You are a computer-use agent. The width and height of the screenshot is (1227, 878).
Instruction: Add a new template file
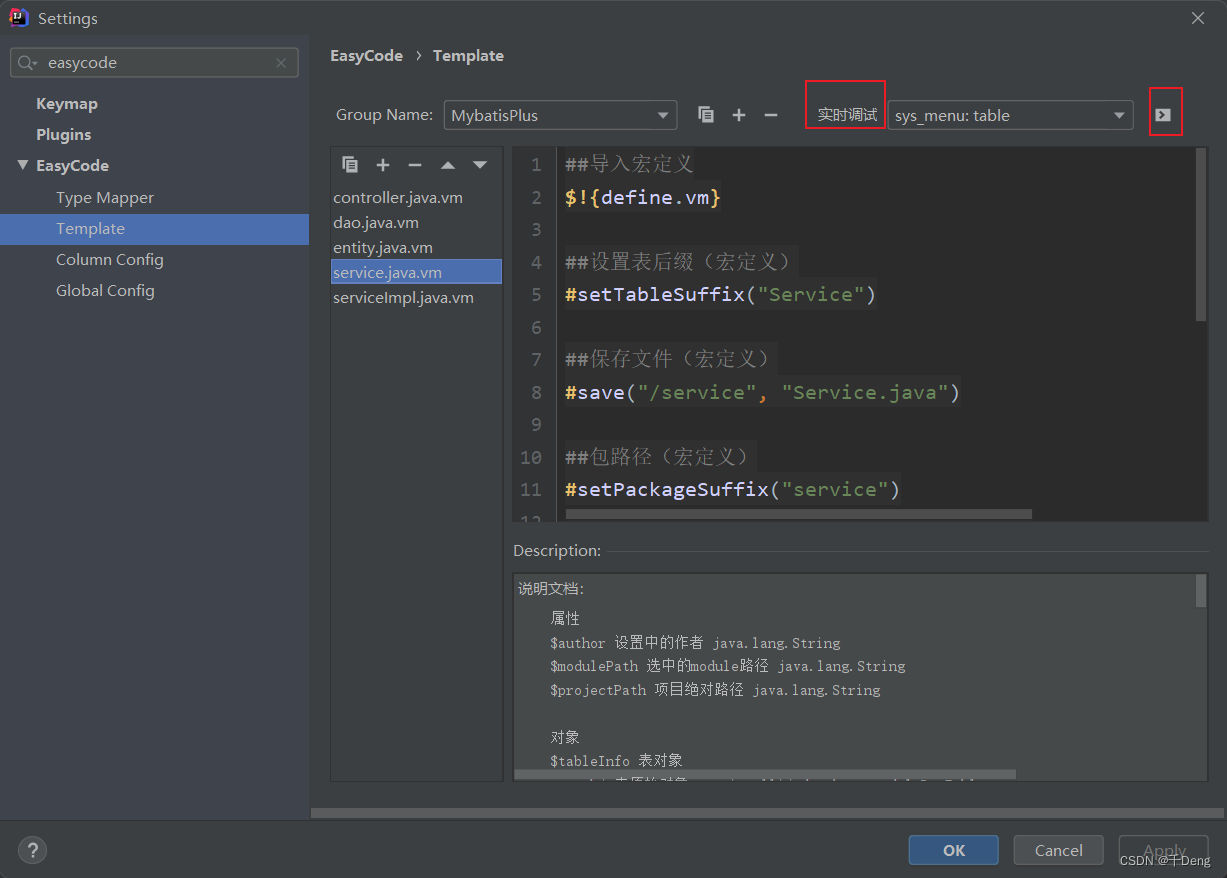click(x=383, y=165)
